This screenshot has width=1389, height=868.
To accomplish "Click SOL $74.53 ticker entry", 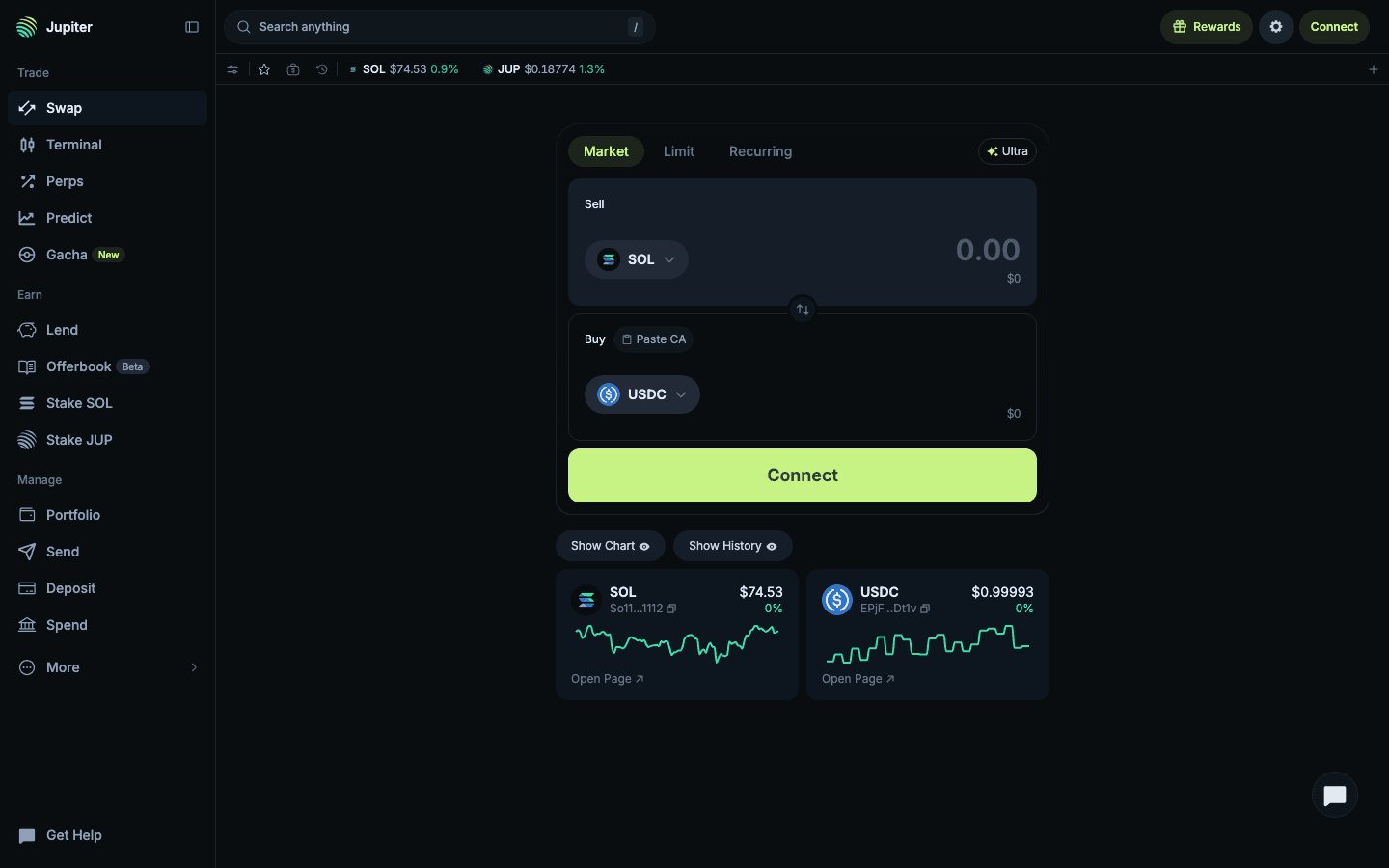I will click(403, 69).
